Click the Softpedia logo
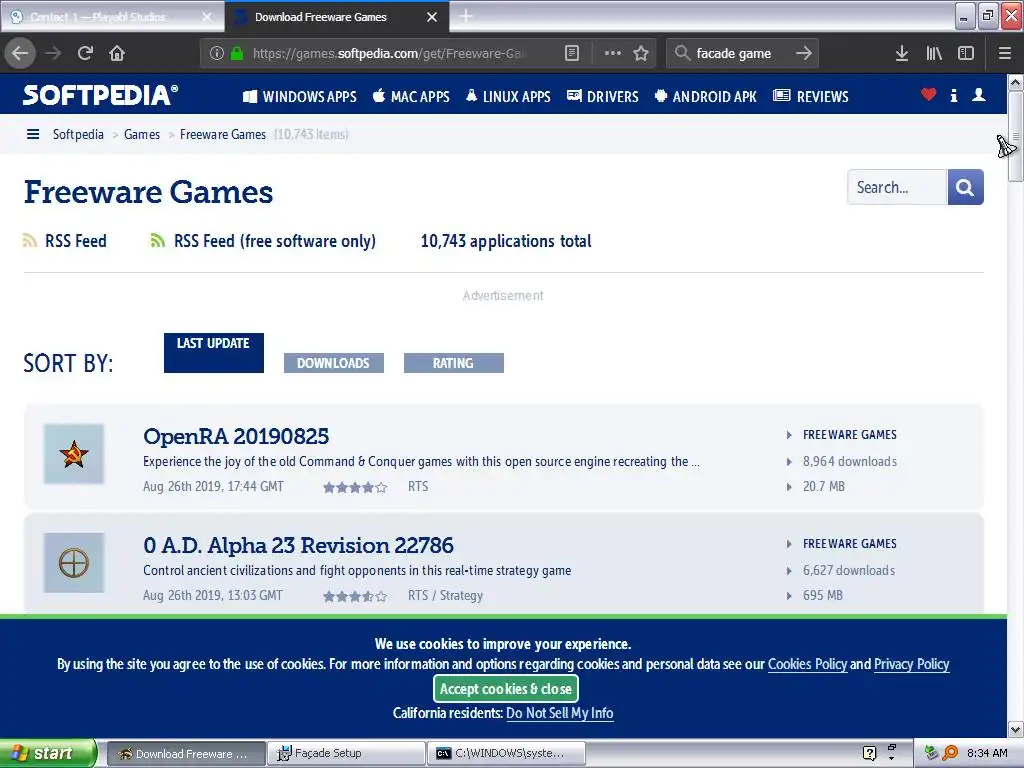Viewport: 1024px width, 768px height. point(100,95)
